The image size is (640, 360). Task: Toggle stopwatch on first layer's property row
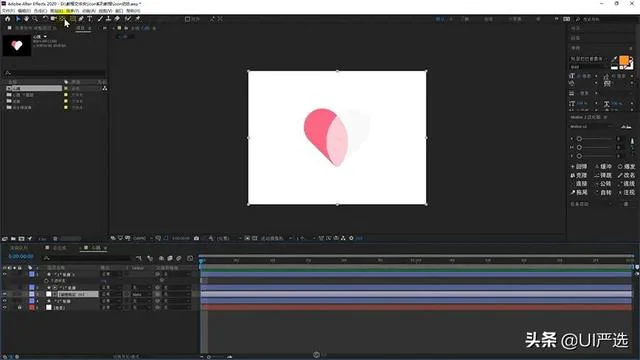(x=46, y=281)
